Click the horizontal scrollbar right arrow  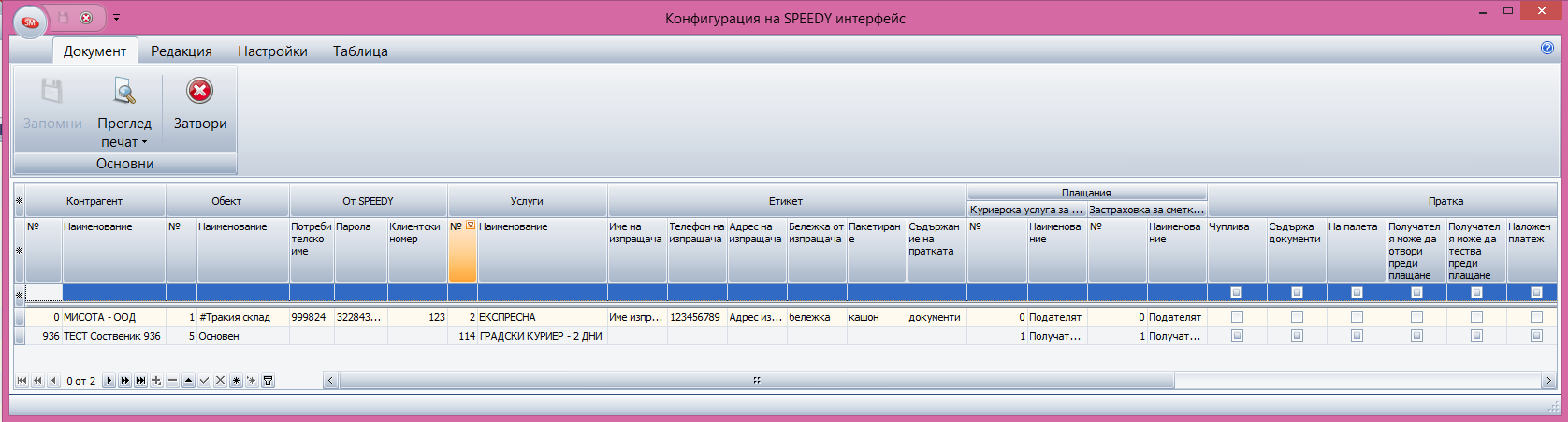click(x=1548, y=381)
